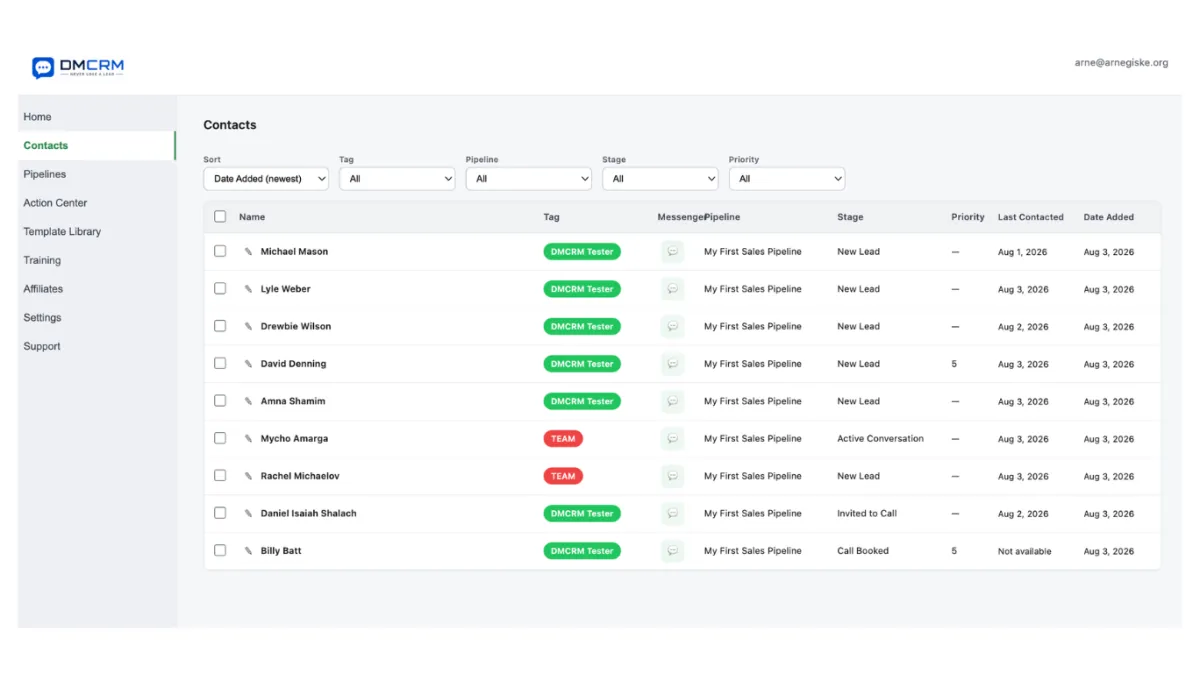Edit pencil icon for David Denning
Screen dimensions: 1200x673
249,364
